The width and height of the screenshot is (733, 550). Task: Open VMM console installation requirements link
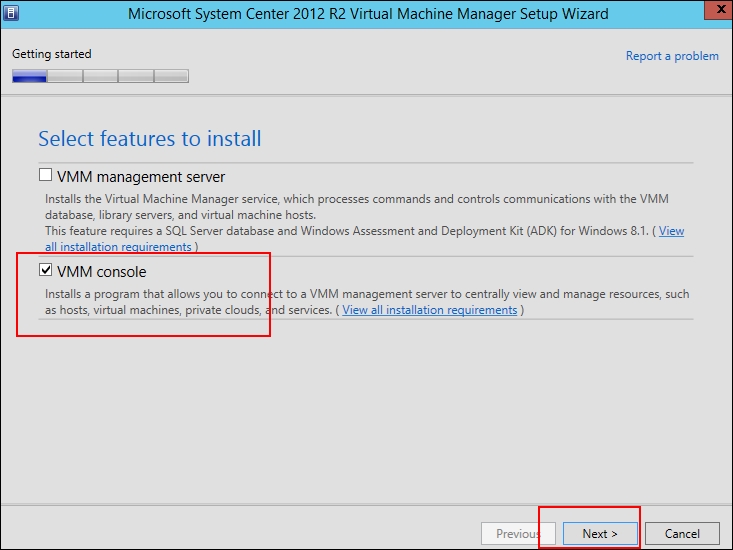pyautogui.click(x=430, y=310)
